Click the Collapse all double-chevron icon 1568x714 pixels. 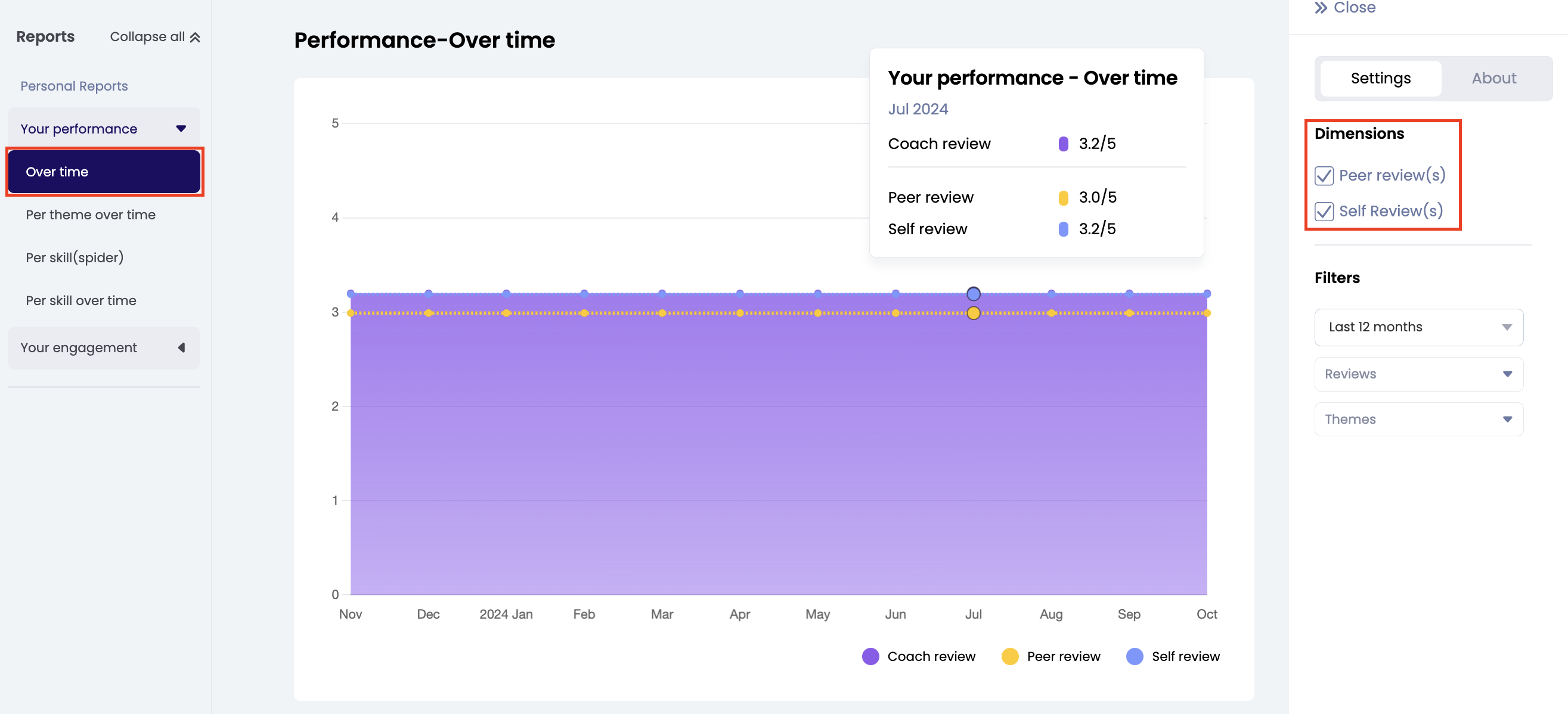coord(195,38)
